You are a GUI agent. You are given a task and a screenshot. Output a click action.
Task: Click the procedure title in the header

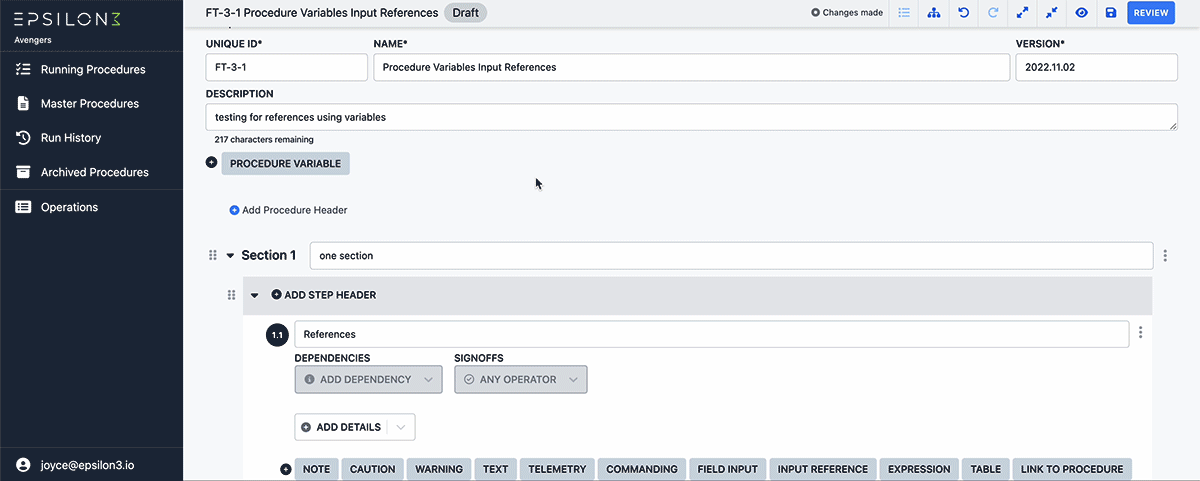pyautogui.click(x=321, y=13)
